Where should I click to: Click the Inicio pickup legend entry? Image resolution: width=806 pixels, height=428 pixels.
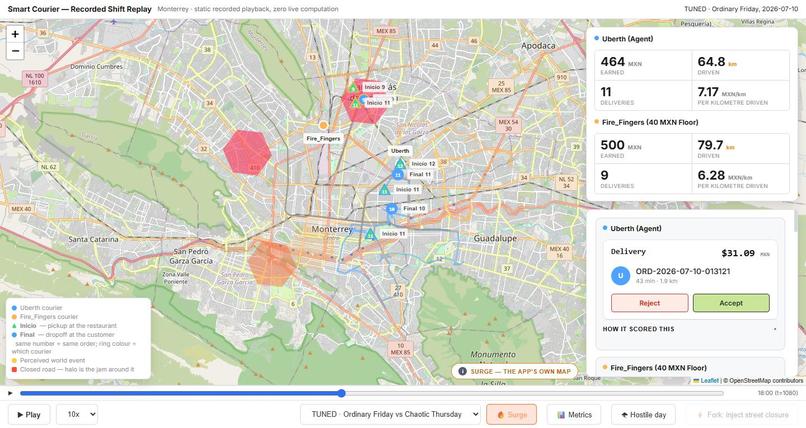click(64, 326)
